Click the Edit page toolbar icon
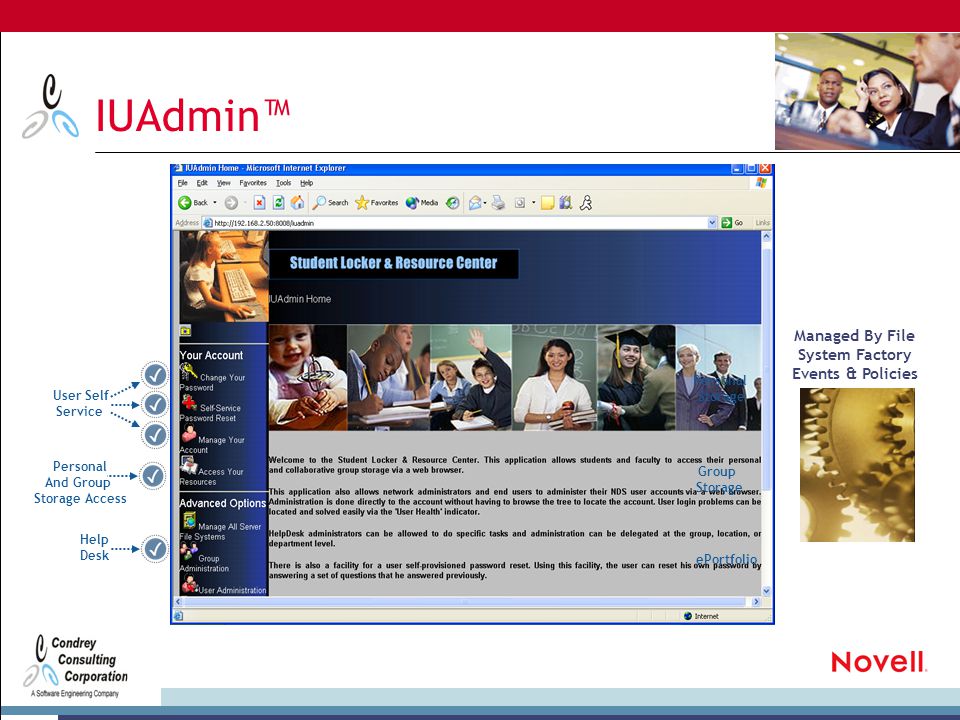Image resolution: width=960 pixels, height=720 pixels. coord(520,203)
